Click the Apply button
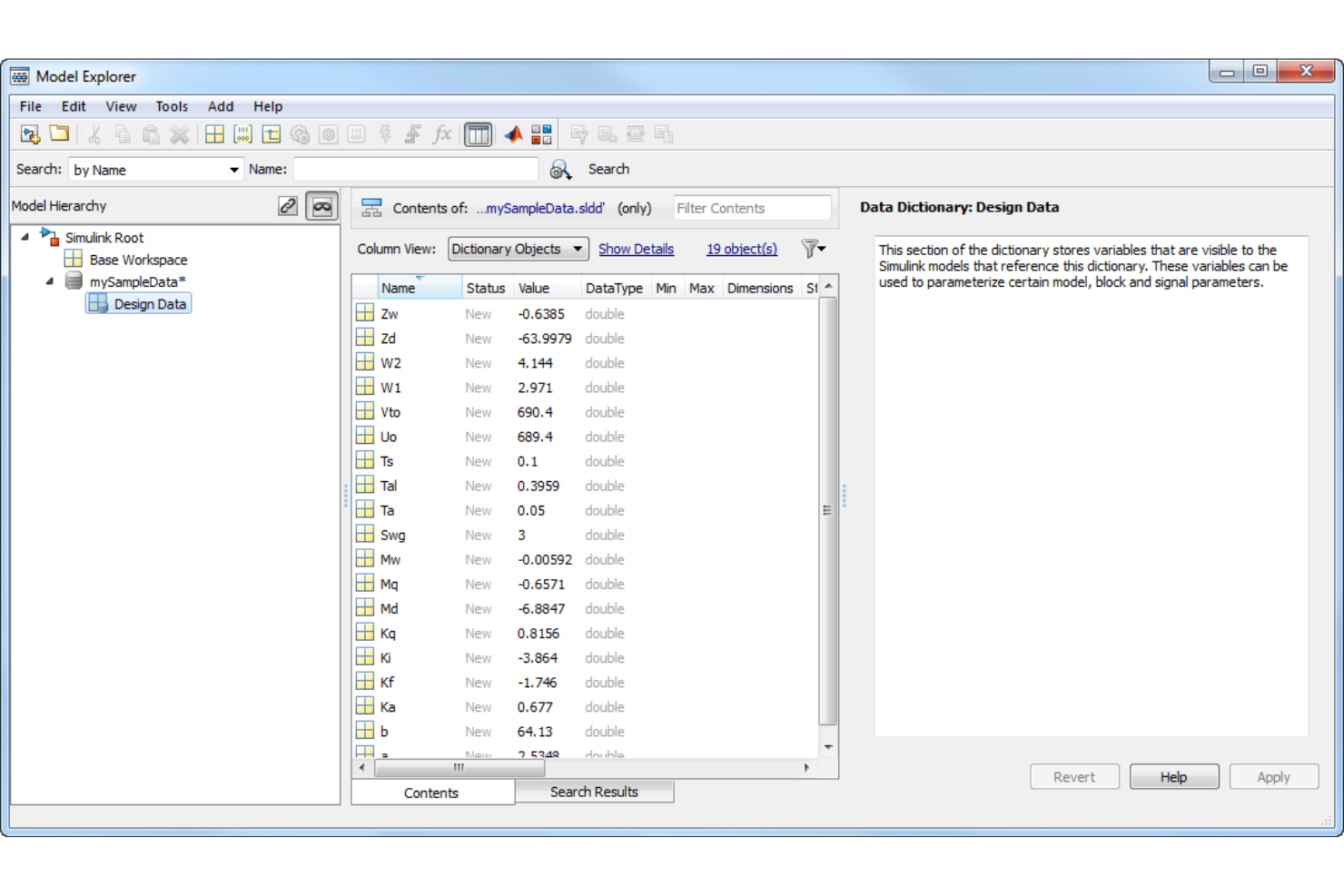 pos(1273,776)
